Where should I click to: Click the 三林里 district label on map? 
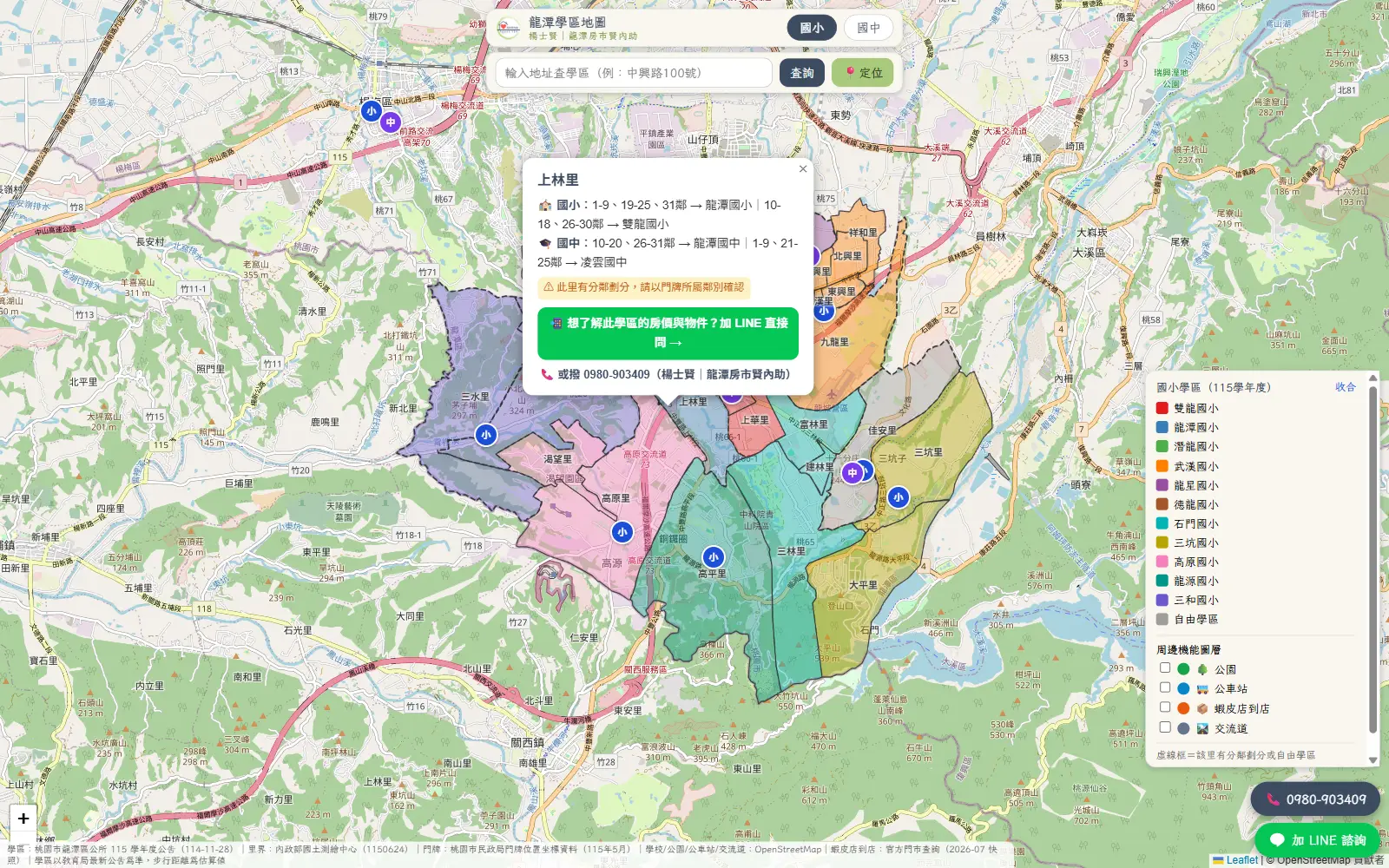click(791, 551)
